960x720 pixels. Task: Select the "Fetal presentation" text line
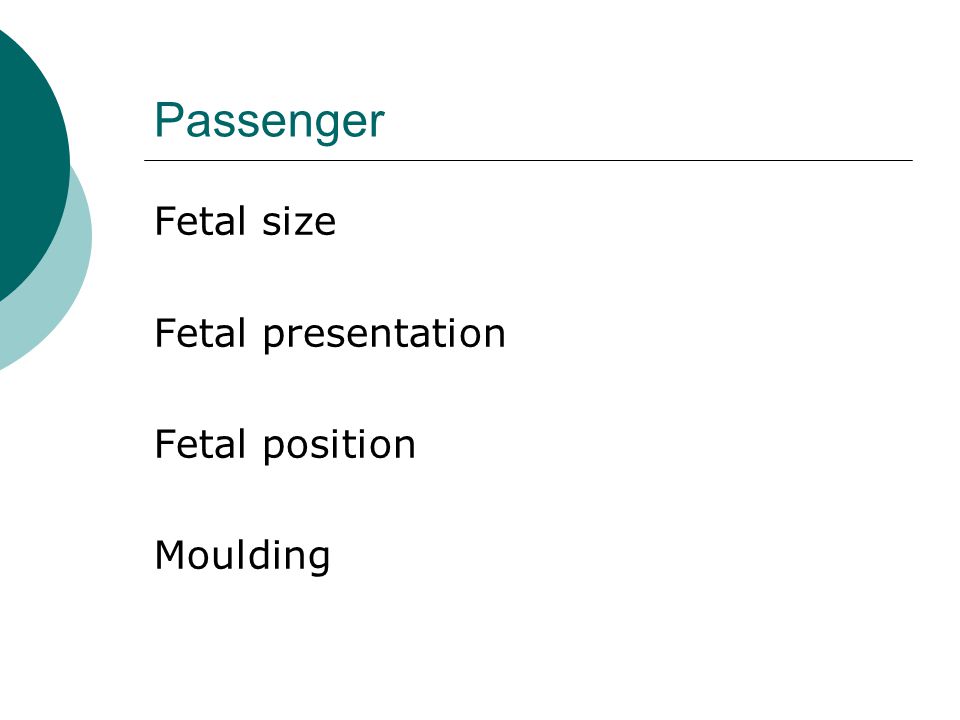330,335
